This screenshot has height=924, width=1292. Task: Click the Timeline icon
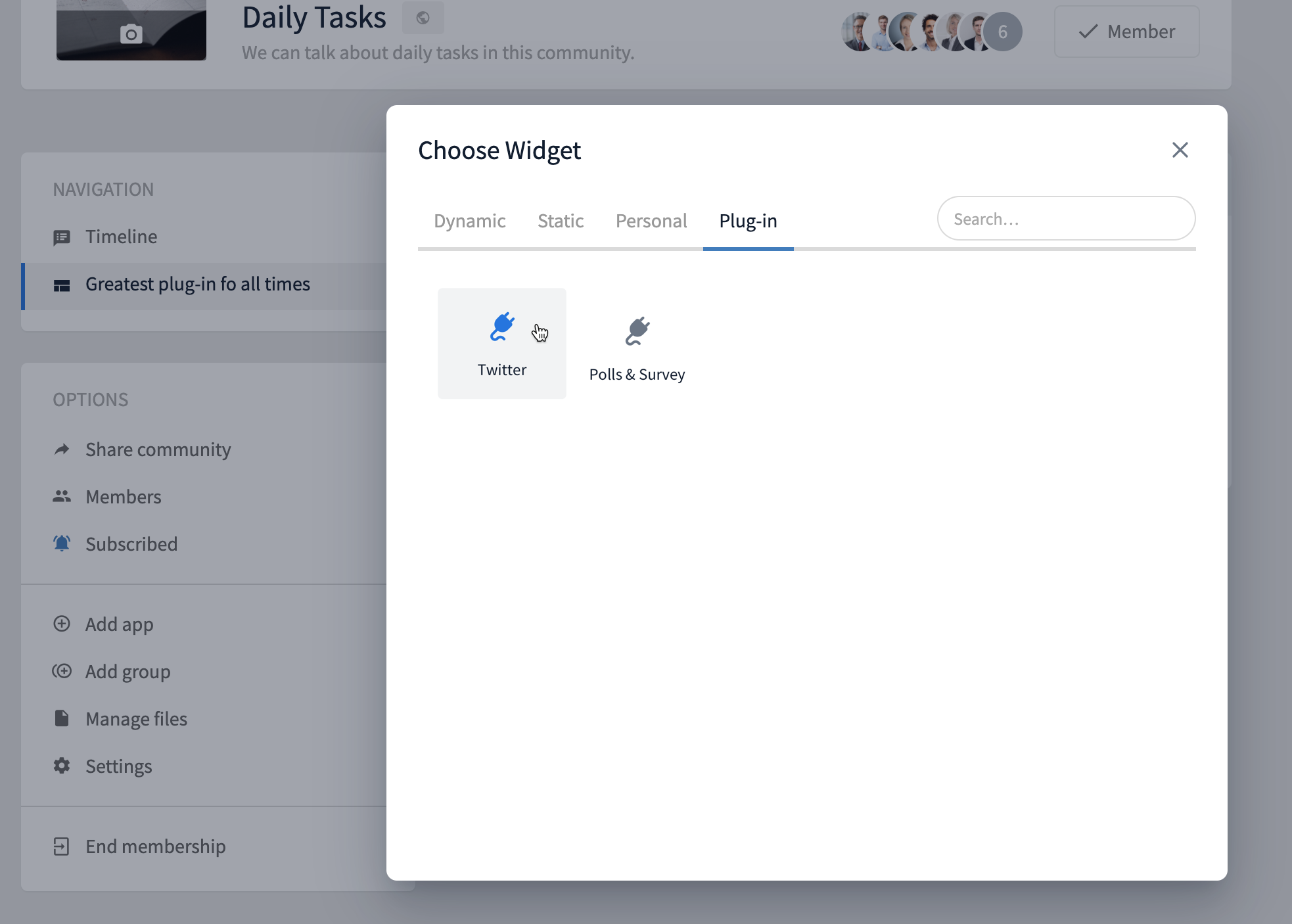(x=62, y=237)
